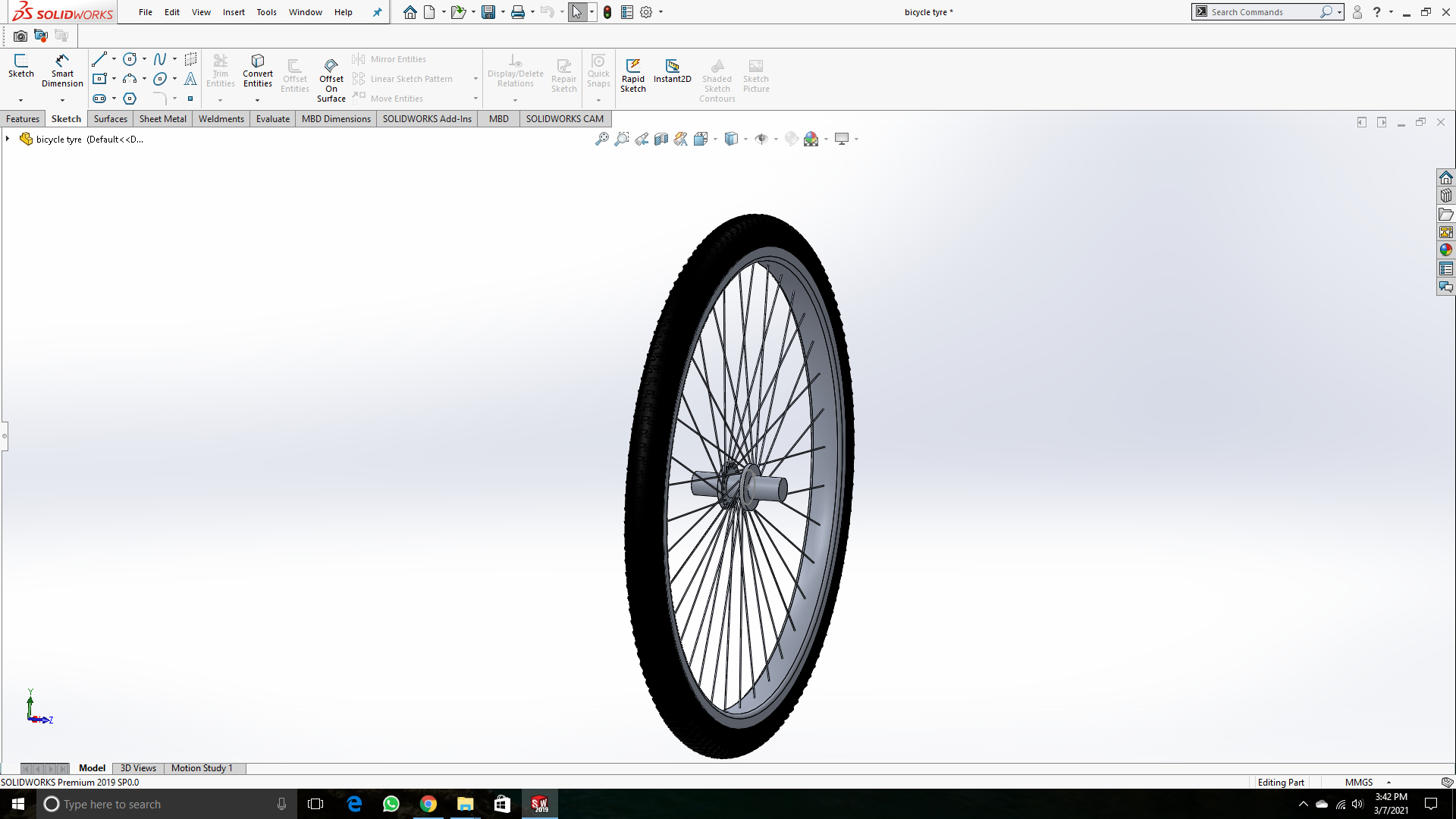Select the Spline sketch tool
The height and width of the screenshot is (819, 1456).
click(x=159, y=59)
